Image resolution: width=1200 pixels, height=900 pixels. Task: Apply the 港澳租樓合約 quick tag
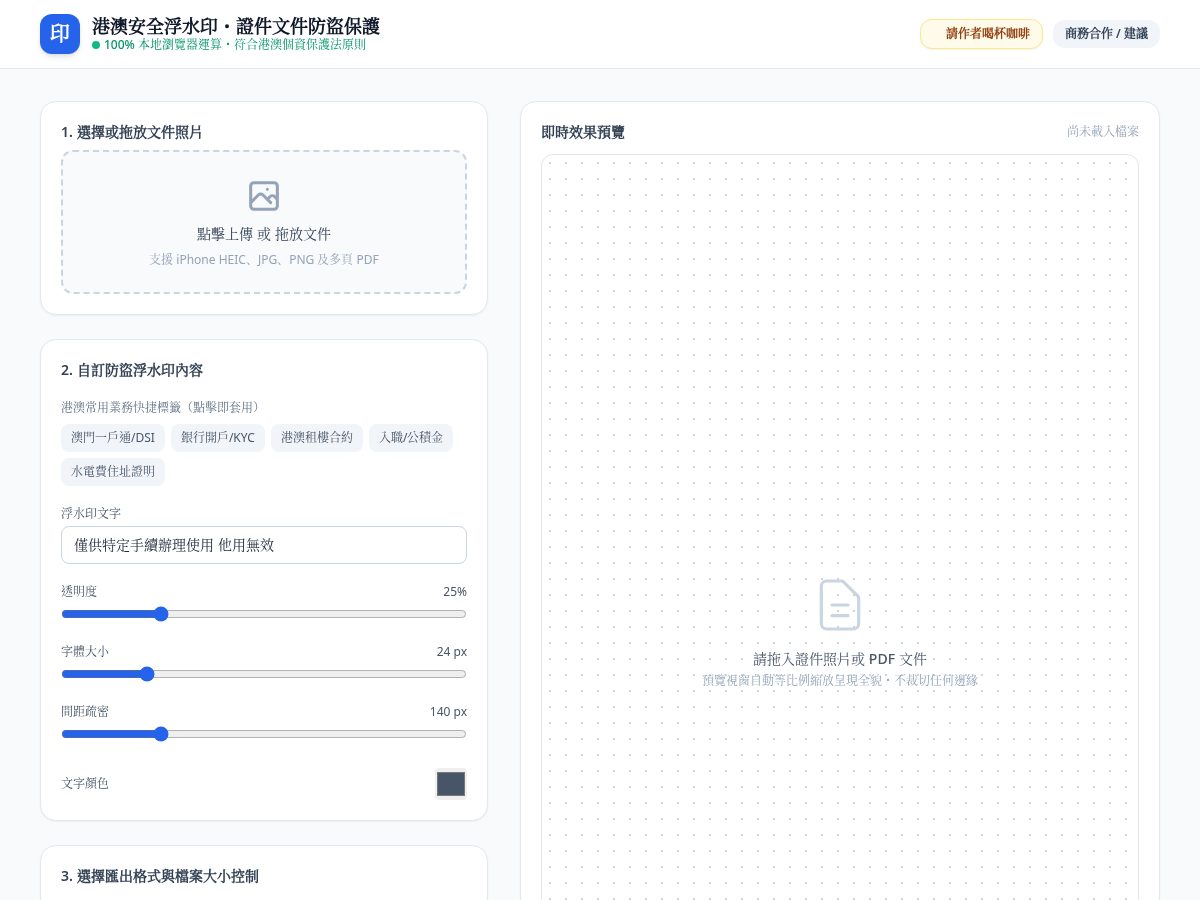(317, 438)
